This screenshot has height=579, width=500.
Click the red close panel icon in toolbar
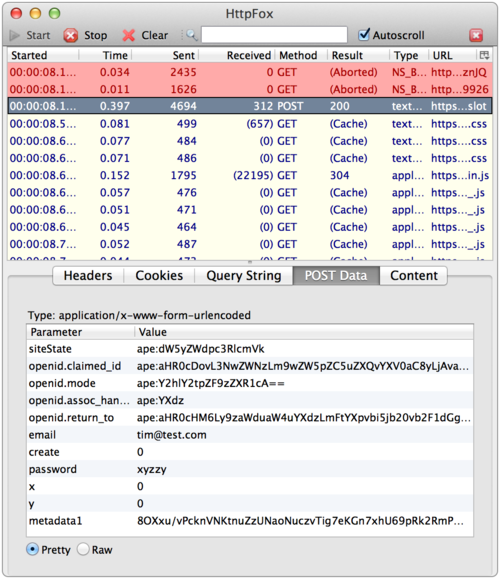tap(476, 35)
